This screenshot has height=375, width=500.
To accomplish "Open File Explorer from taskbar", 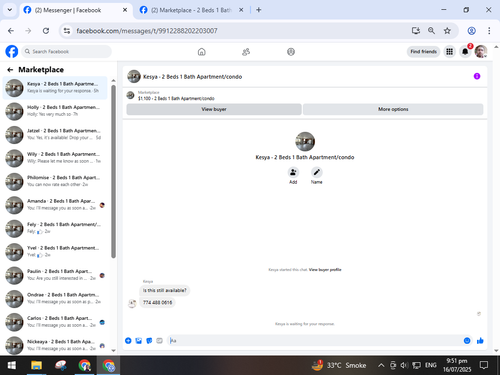I will tap(36, 365).
